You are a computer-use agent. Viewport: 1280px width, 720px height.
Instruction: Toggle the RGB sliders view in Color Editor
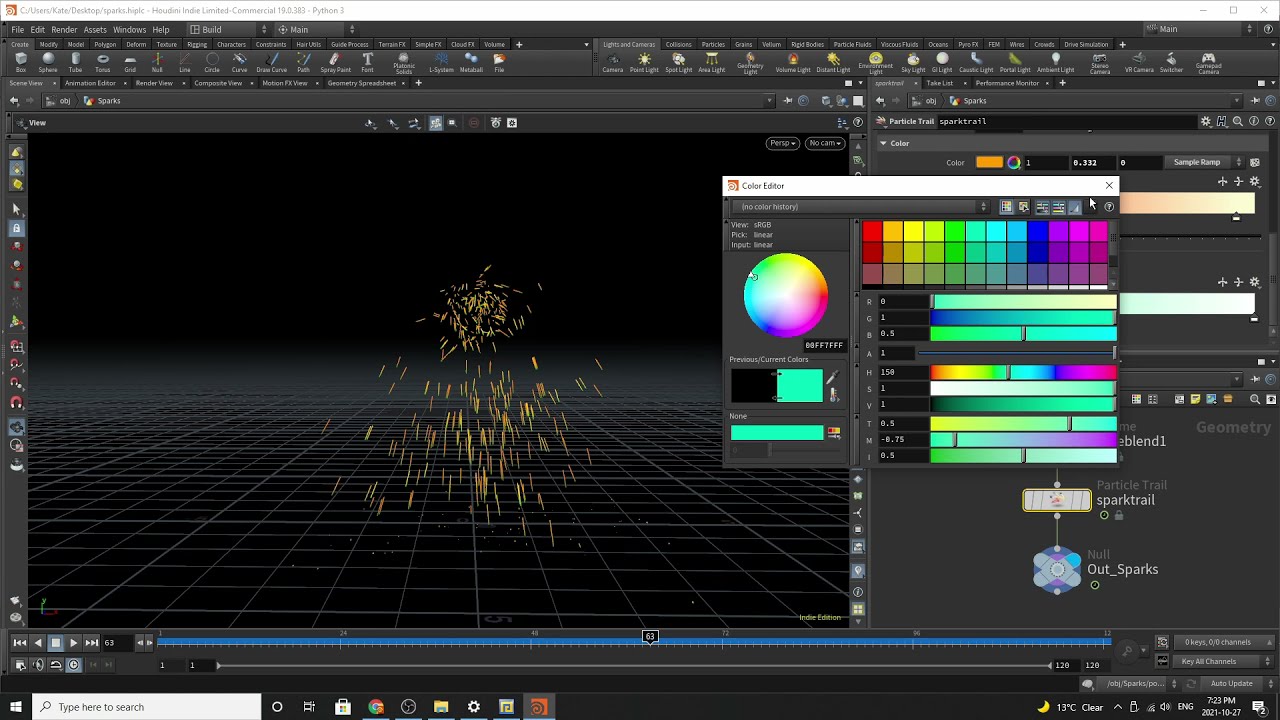tap(1041, 207)
